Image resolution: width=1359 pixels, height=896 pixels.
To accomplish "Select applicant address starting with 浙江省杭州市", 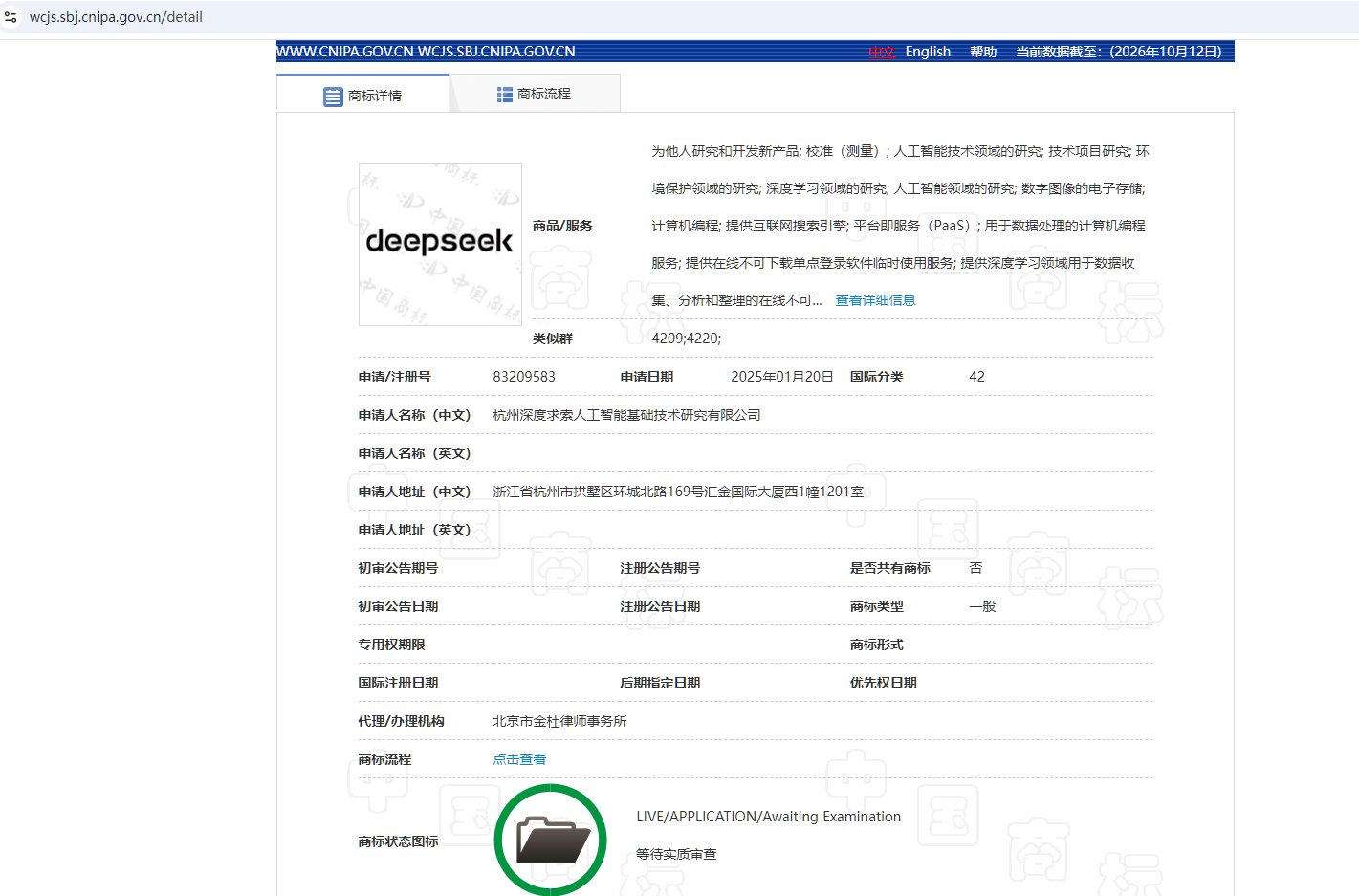I will click(678, 492).
